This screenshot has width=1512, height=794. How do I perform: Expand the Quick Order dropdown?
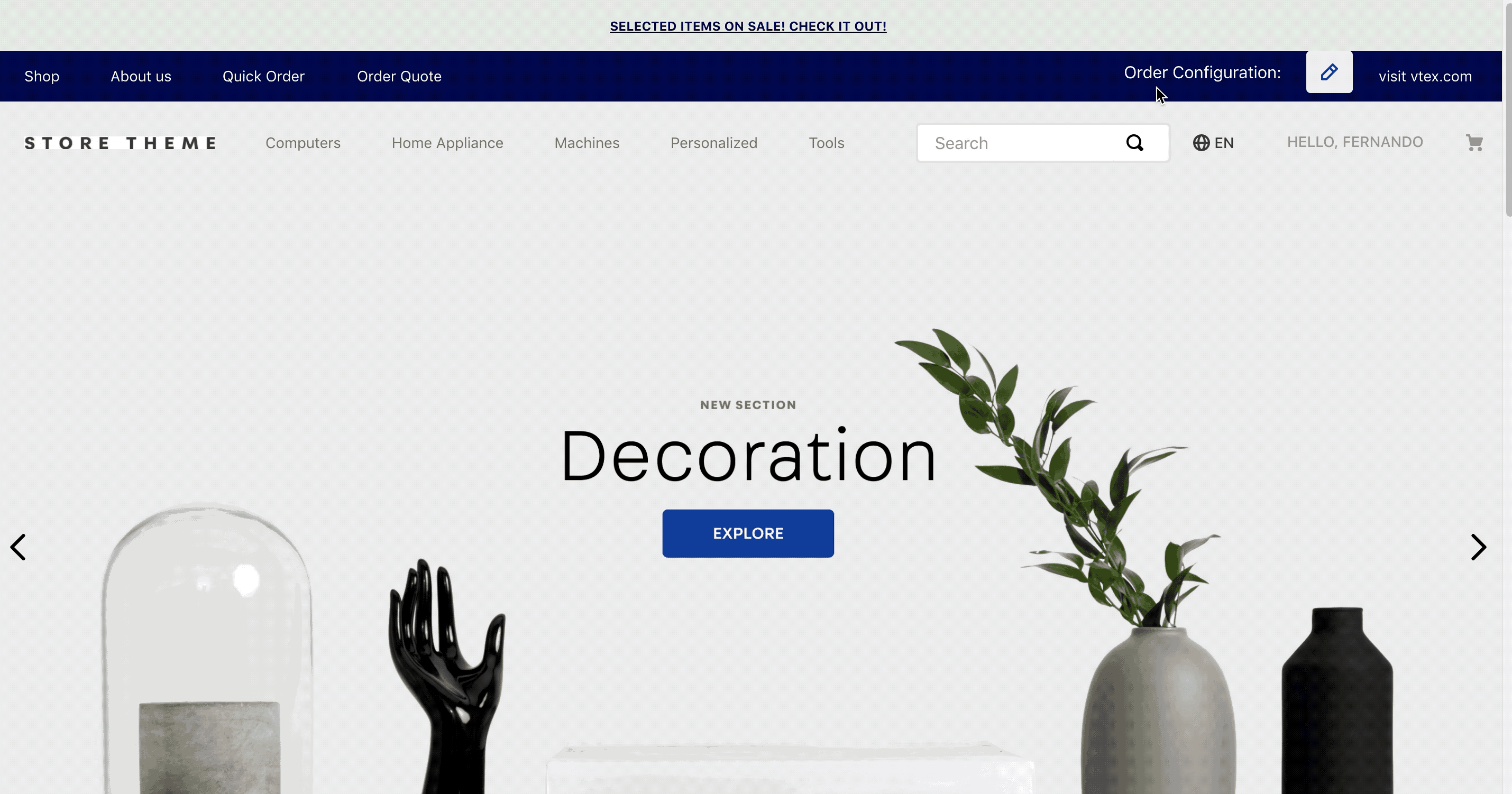coord(263,76)
